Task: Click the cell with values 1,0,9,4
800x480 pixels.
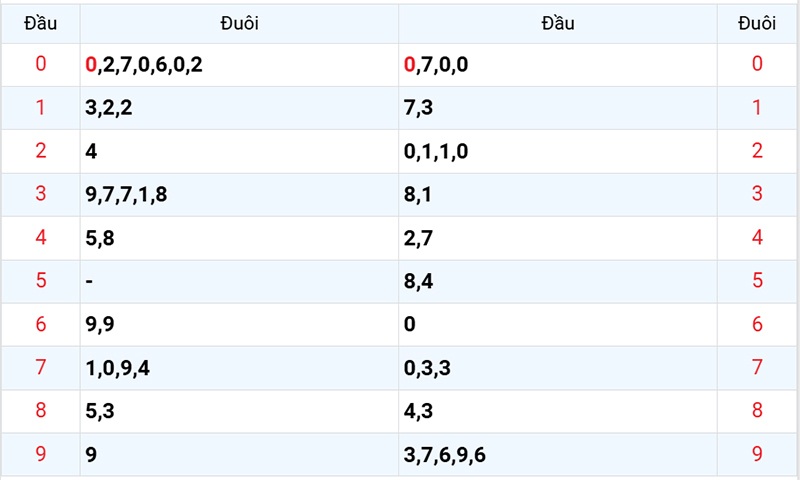Action: [239, 368]
